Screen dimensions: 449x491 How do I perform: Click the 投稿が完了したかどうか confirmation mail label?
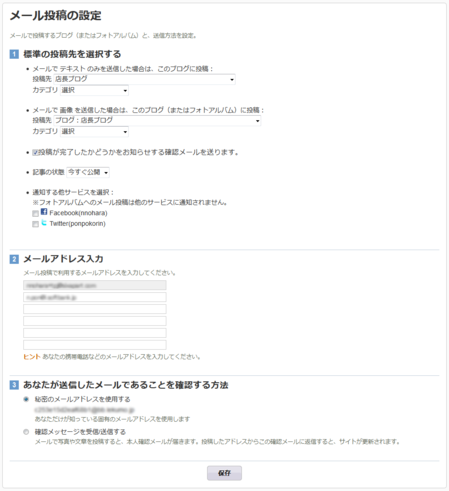[139, 152]
